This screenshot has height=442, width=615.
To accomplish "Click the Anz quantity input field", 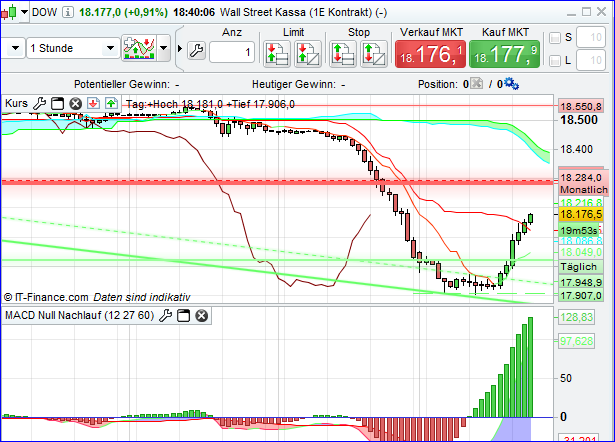I will coord(232,51).
